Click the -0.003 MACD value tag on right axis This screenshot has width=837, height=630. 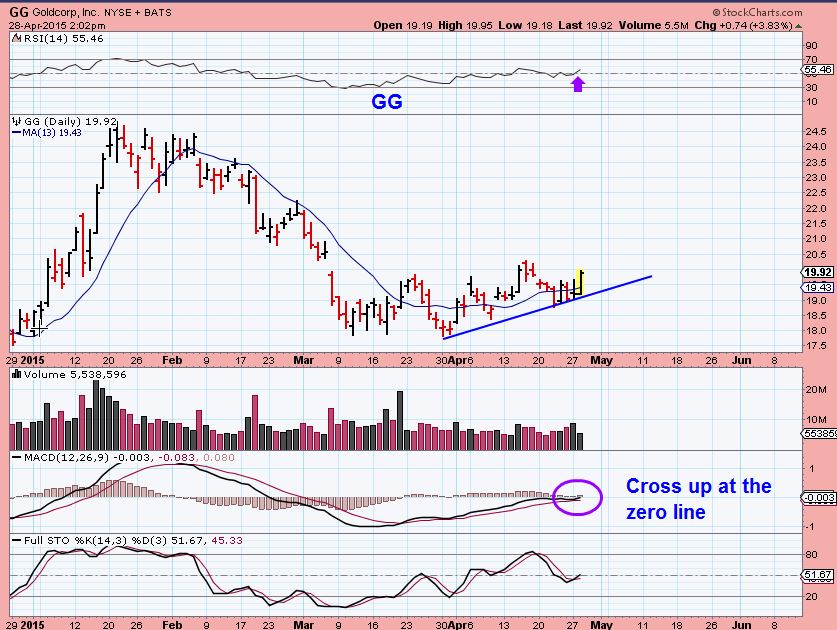(x=819, y=498)
